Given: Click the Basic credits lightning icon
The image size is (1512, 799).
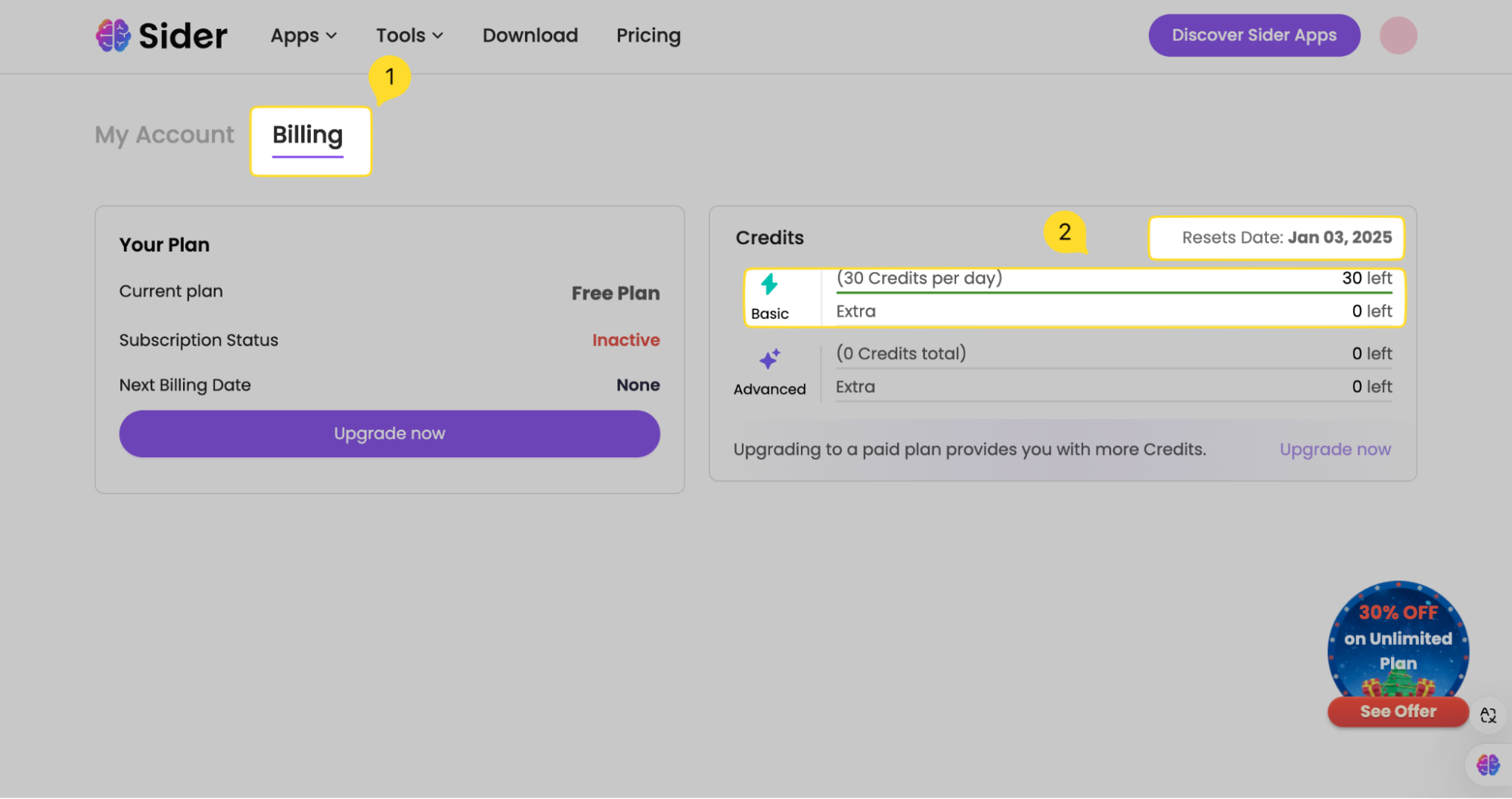Looking at the screenshot, I should coord(769,284).
